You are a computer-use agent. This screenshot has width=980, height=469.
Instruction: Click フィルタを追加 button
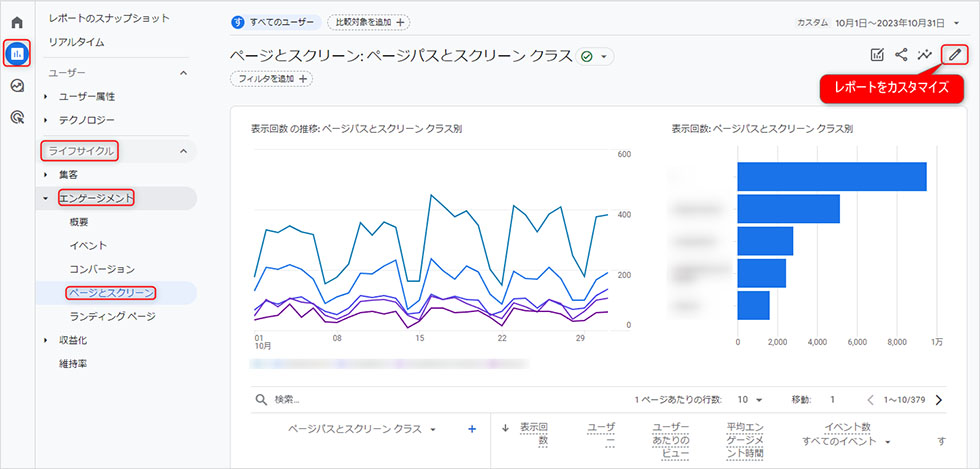click(271, 79)
